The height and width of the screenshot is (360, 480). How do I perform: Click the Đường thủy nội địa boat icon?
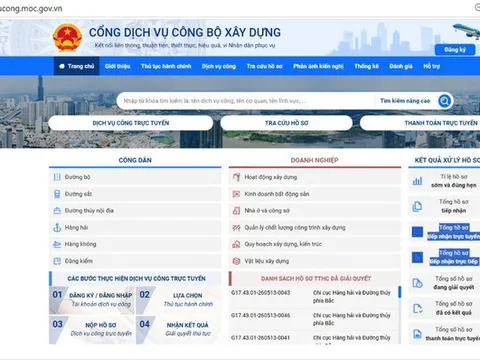click(57, 211)
